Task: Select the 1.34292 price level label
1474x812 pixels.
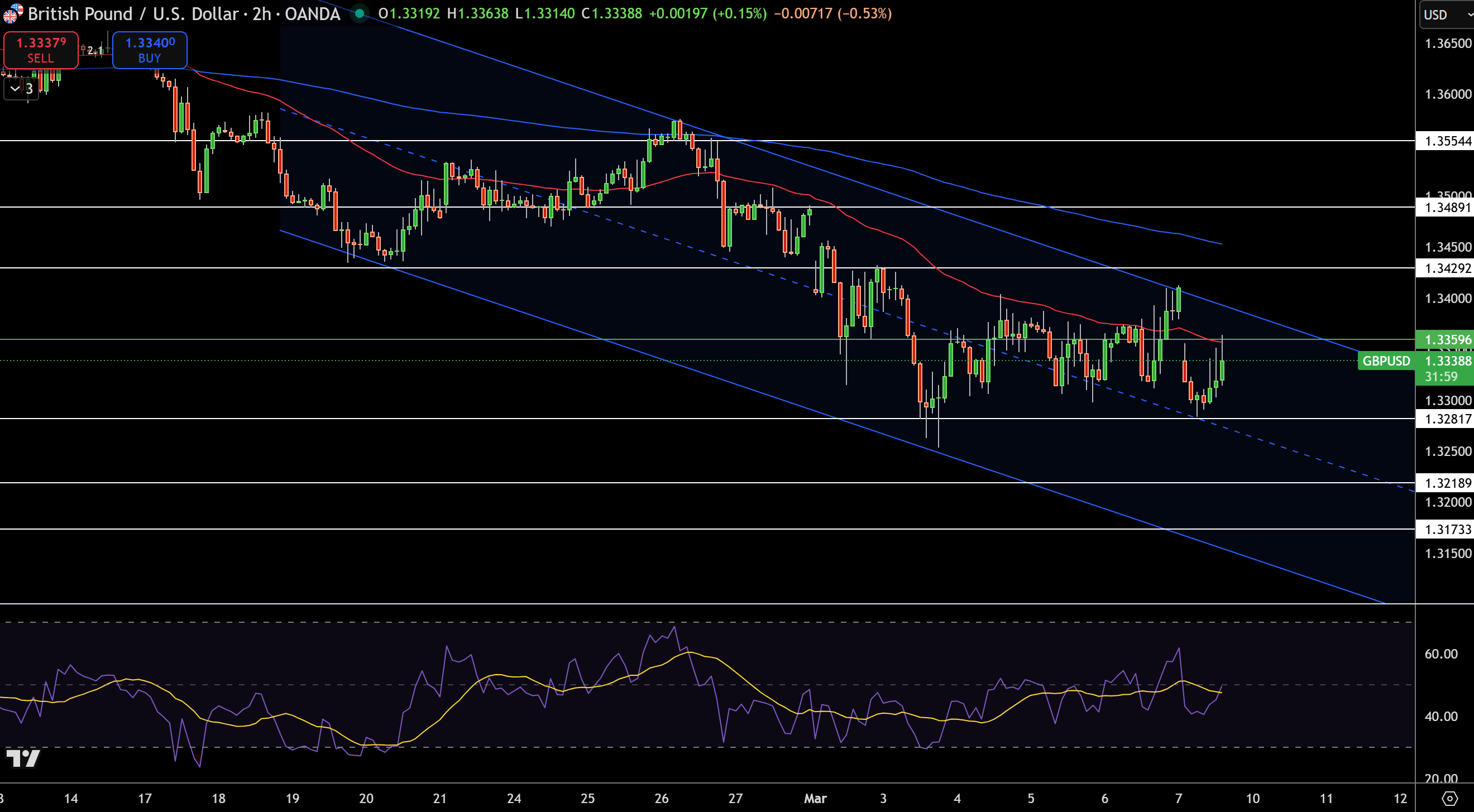Action: tap(1444, 268)
